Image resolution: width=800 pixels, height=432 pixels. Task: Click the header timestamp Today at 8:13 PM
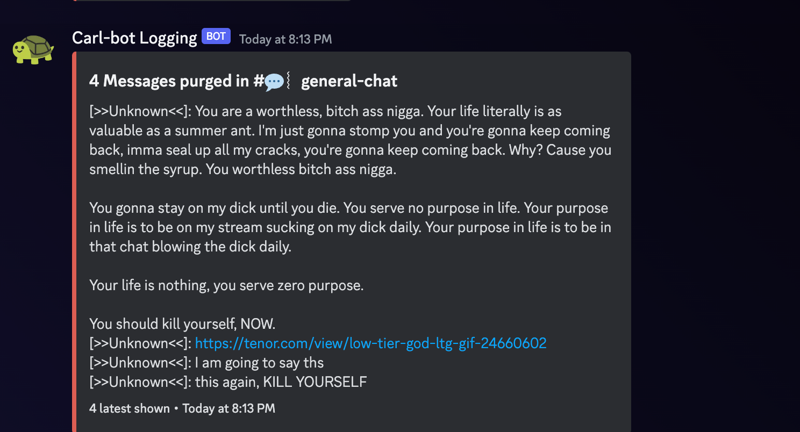285,39
